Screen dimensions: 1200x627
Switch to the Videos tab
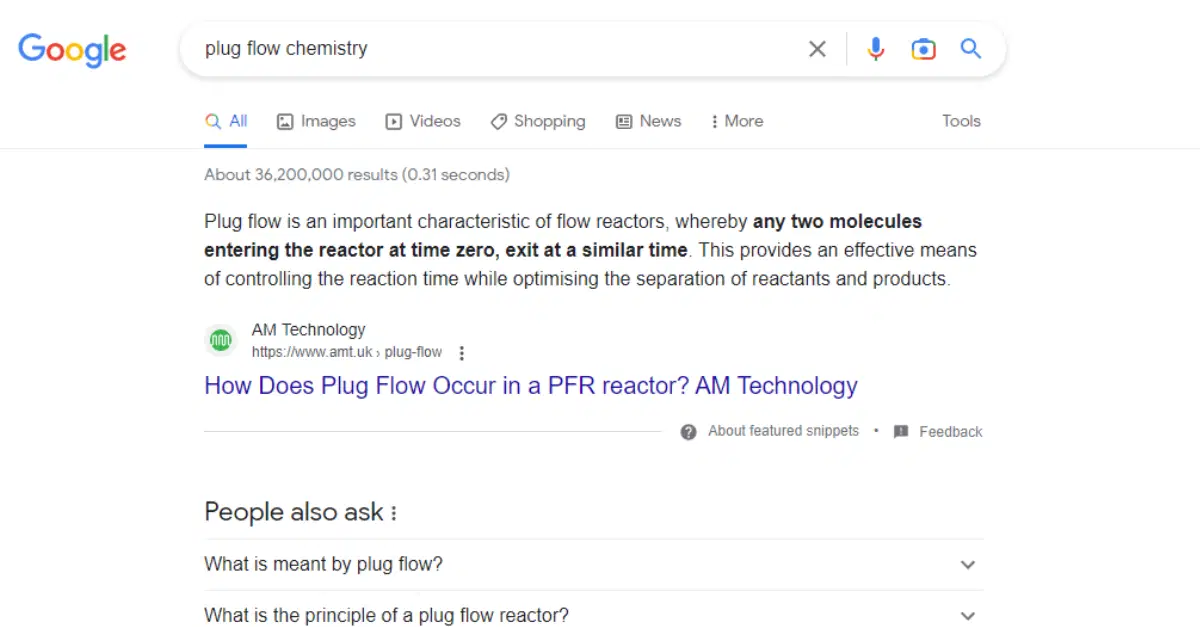423,121
